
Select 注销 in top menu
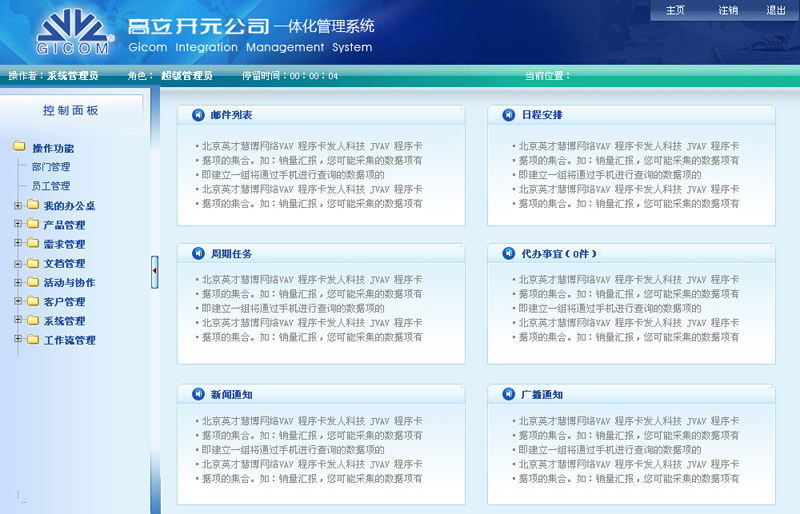click(x=728, y=10)
